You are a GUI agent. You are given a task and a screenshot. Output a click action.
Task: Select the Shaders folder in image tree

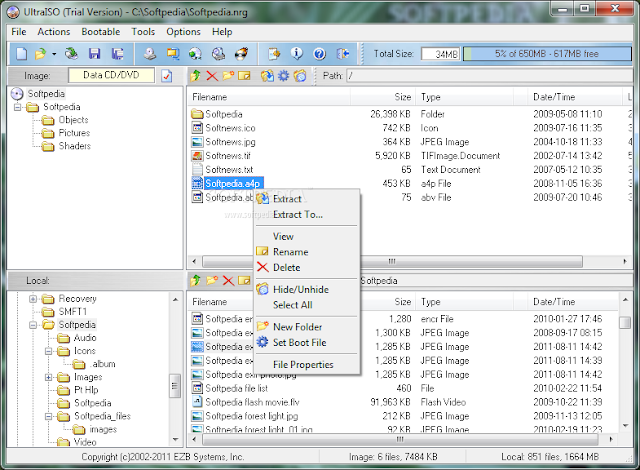(75, 146)
